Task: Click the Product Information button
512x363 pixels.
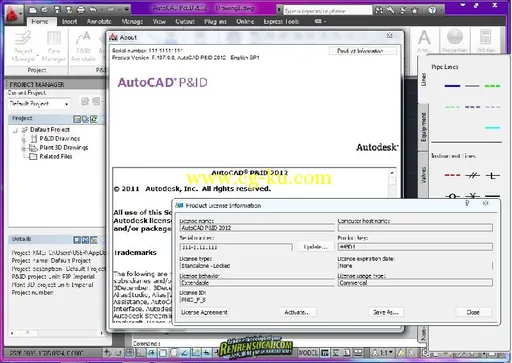Action: (x=363, y=51)
